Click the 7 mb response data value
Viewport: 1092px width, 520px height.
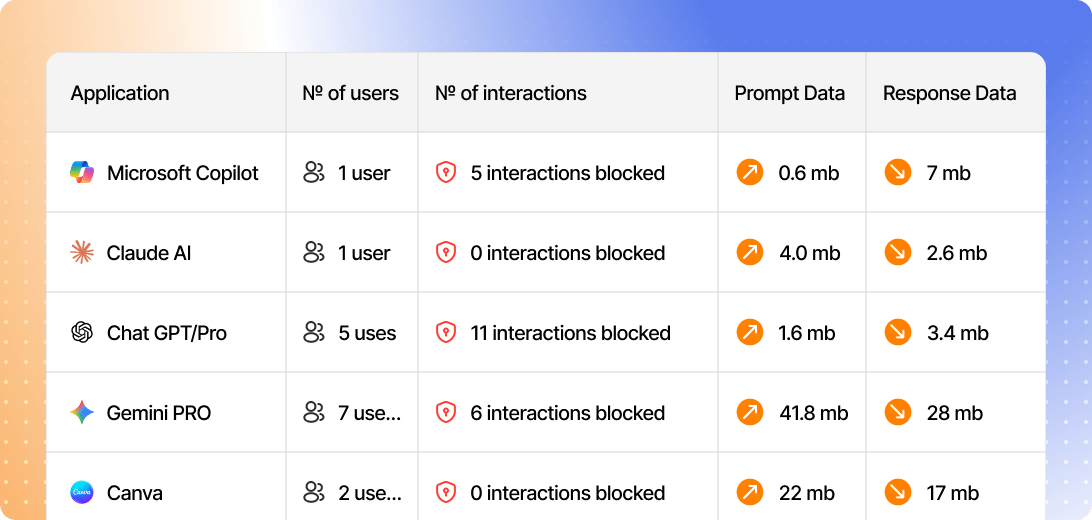(x=949, y=173)
